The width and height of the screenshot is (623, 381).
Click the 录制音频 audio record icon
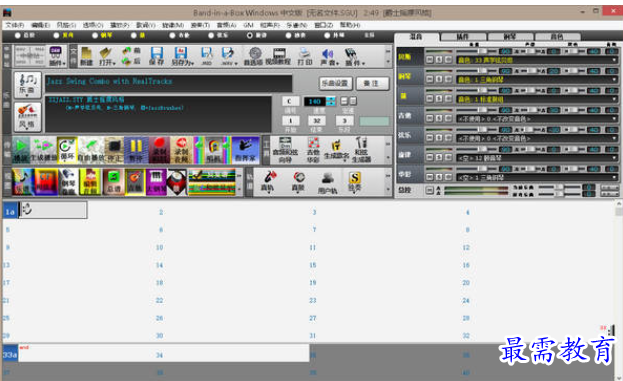coord(182,150)
